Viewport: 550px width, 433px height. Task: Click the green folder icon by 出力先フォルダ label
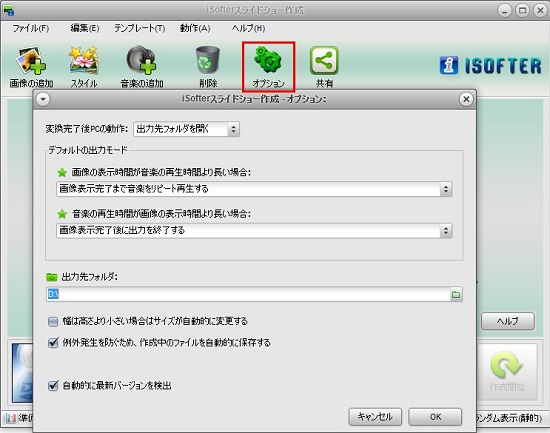click(x=52, y=277)
